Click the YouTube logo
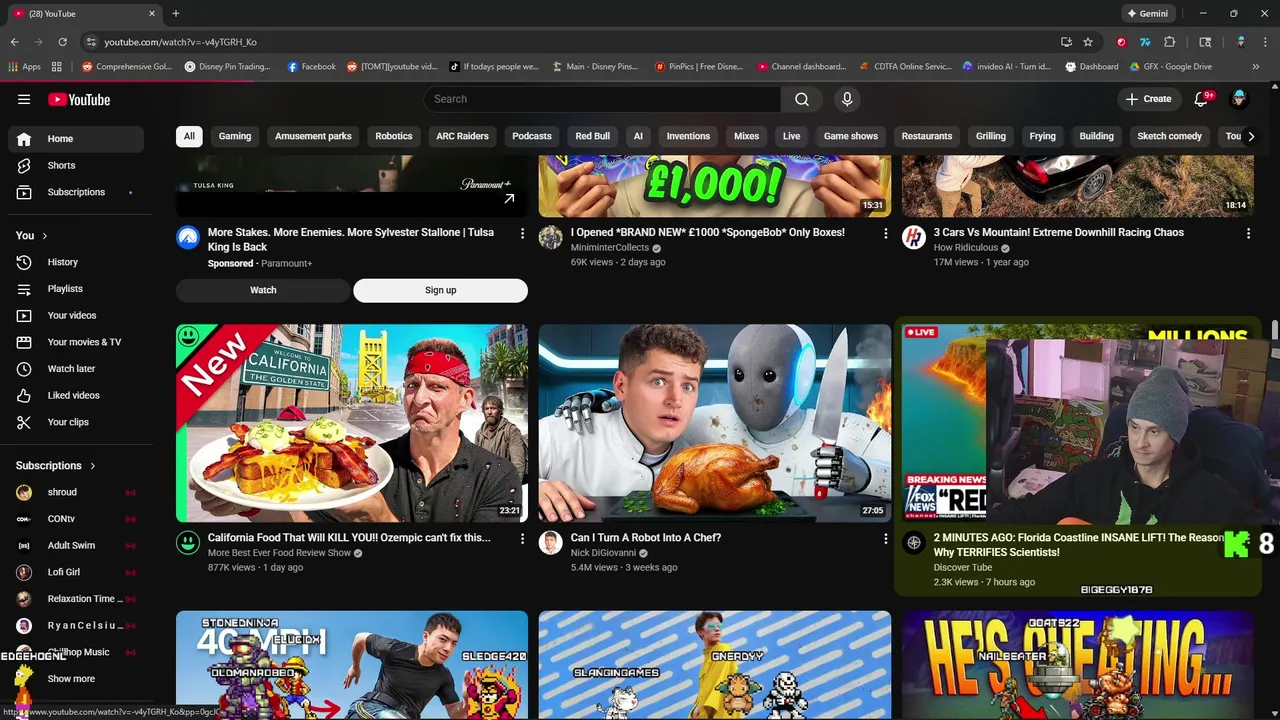This screenshot has width=1280, height=720. coord(79,99)
